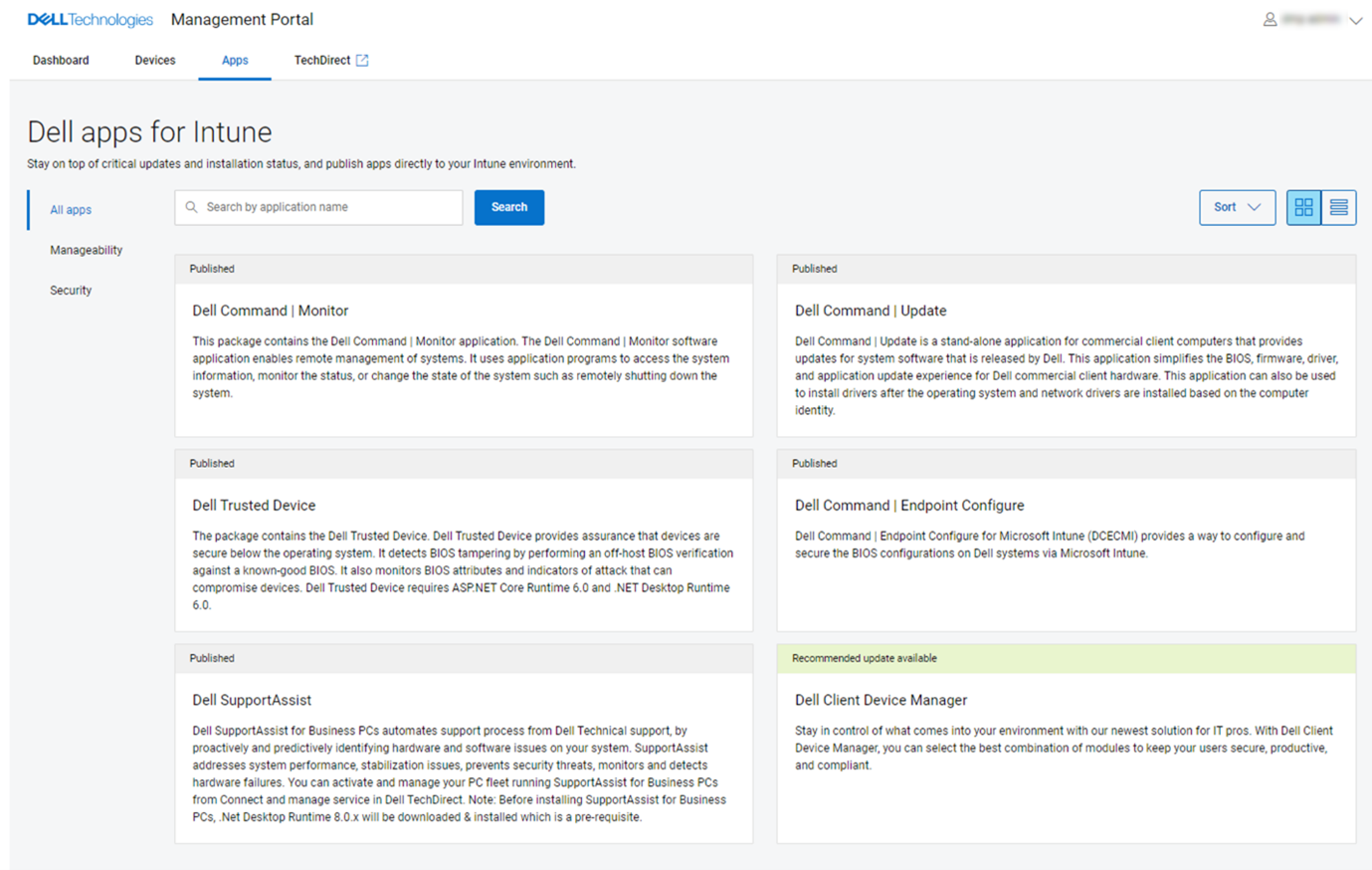1372x870 pixels.
Task: Open the Dell Trusted Device card
Action: click(x=464, y=541)
